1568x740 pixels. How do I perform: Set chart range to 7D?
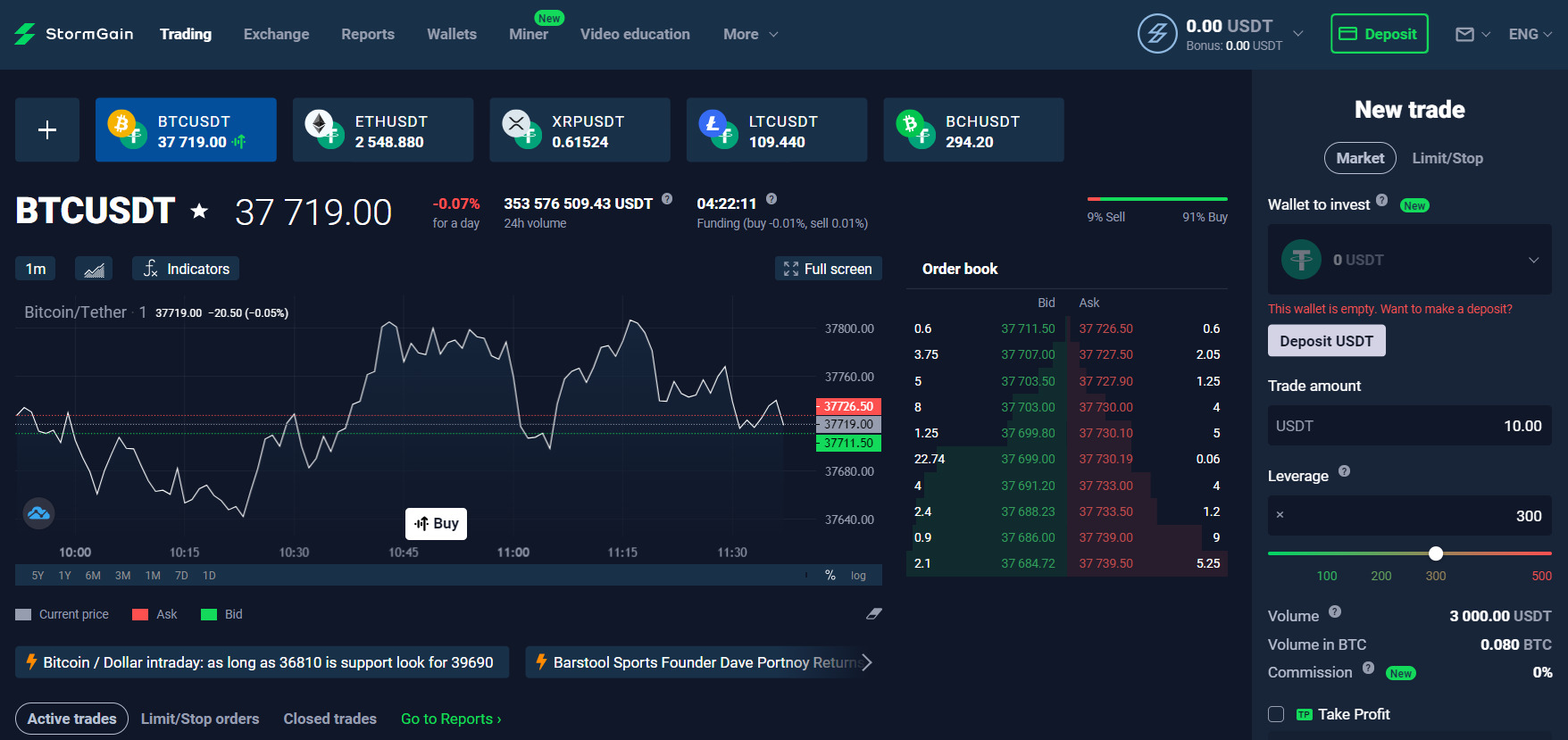(181, 576)
